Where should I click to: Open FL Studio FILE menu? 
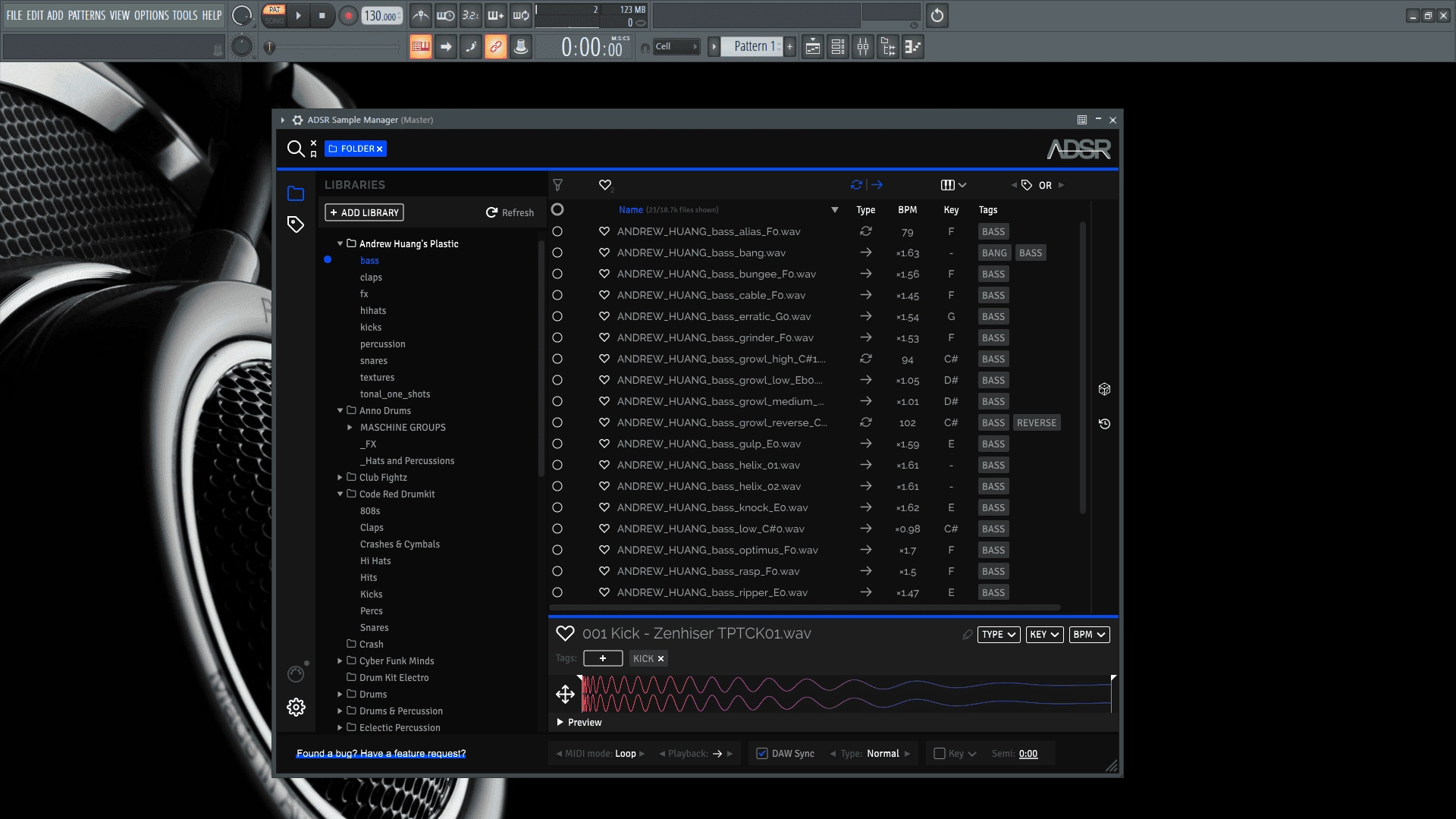coord(14,15)
